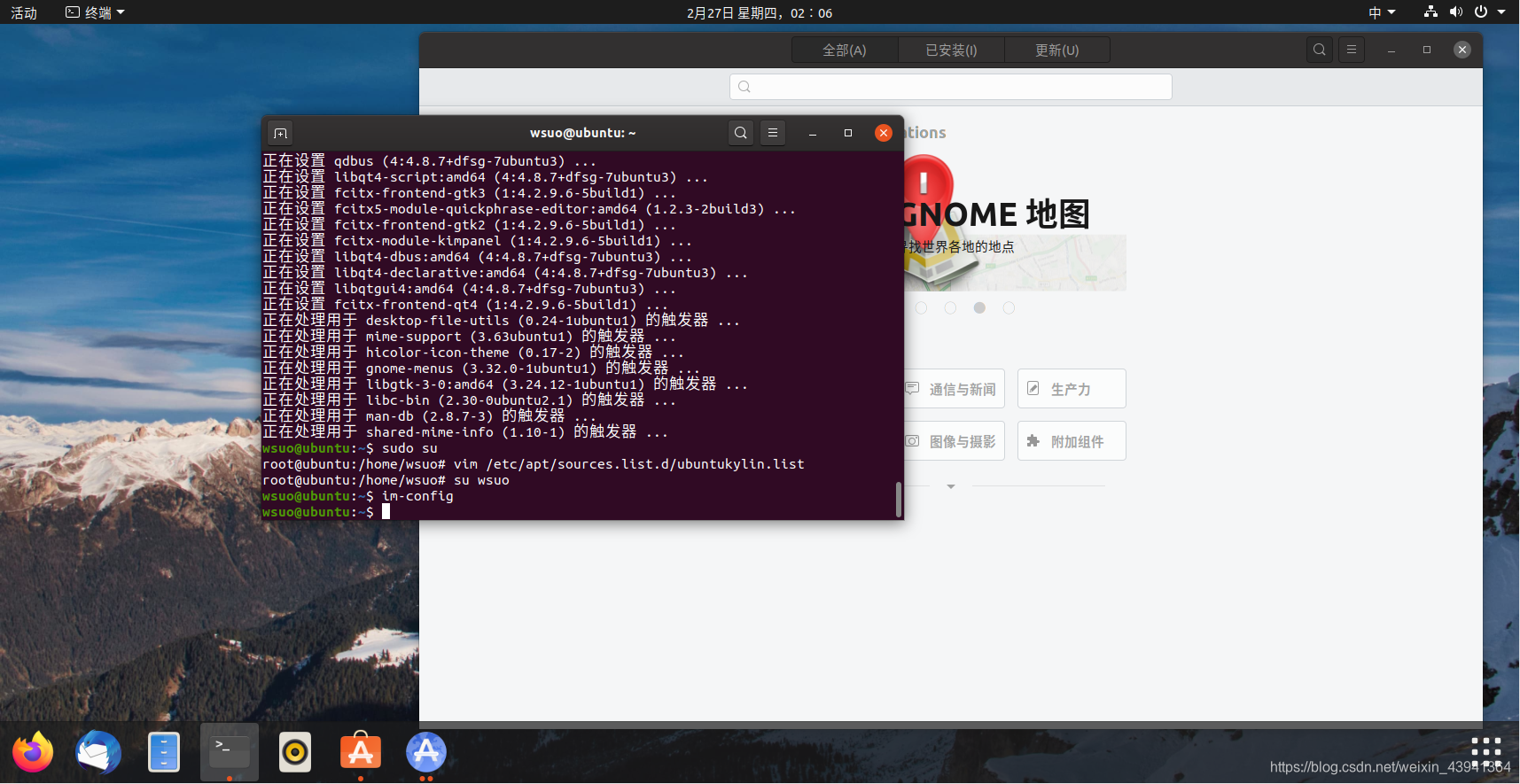The image size is (1520, 784).
Task: Open the 终端 application menu
Action: point(95,12)
